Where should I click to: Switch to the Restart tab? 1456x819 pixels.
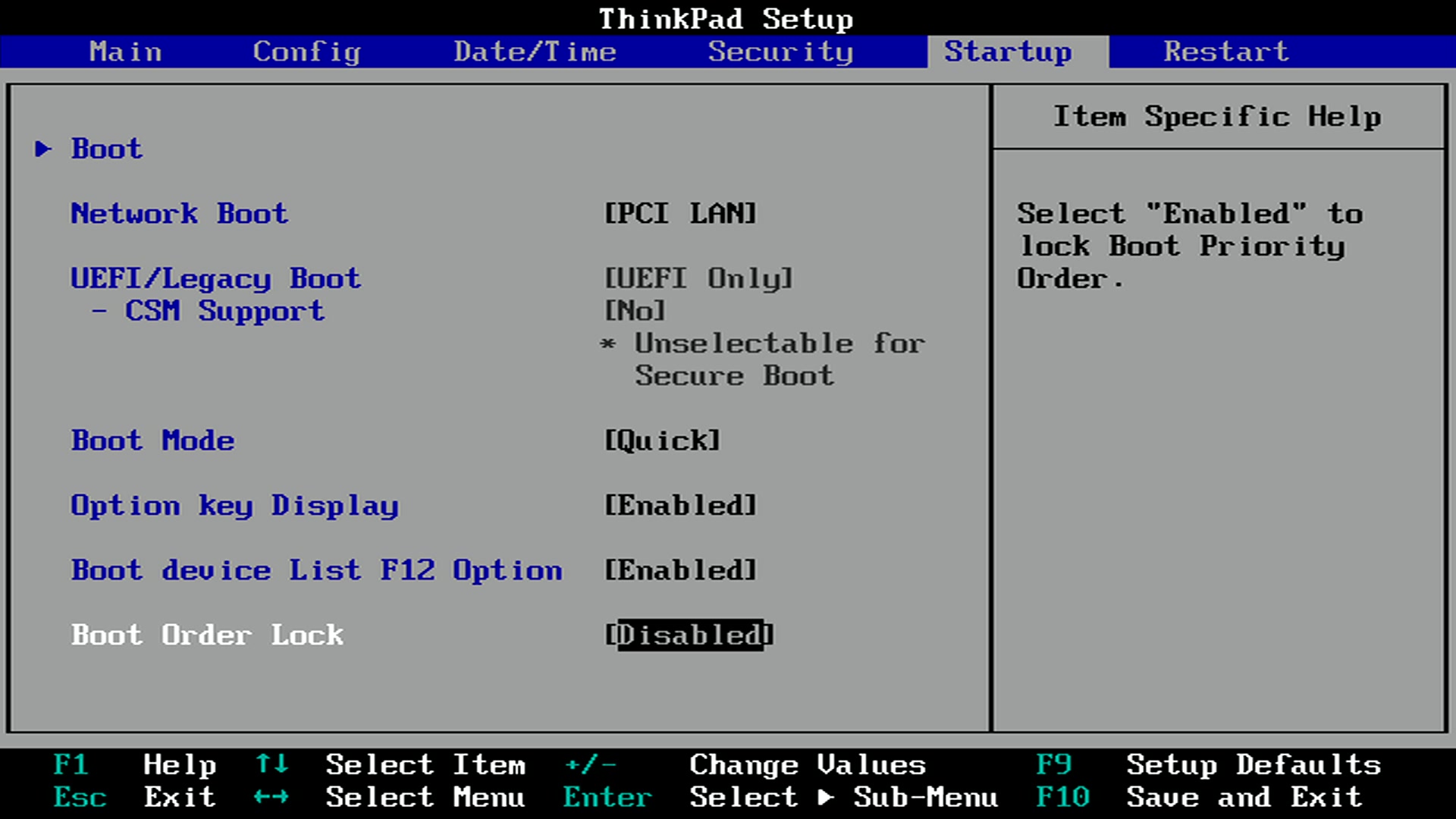pyautogui.click(x=1226, y=52)
